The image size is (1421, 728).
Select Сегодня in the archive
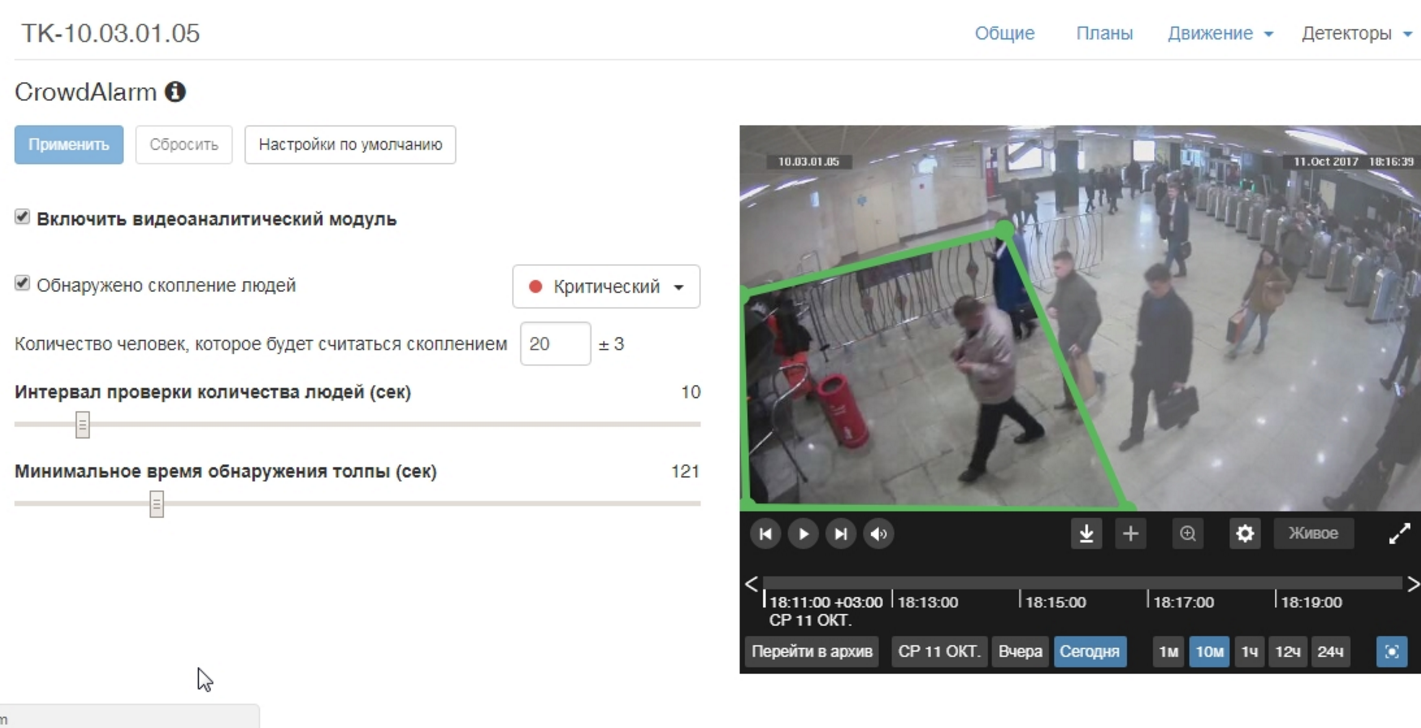(x=1090, y=652)
